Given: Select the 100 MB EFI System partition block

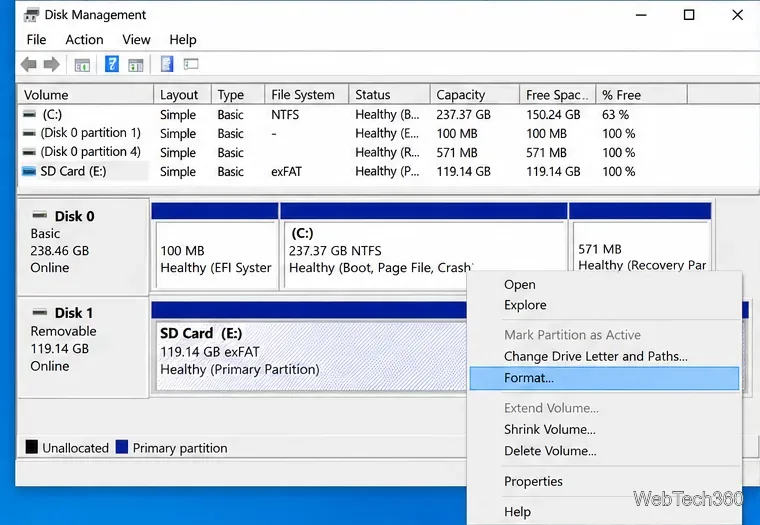Looking at the screenshot, I should click(215, 246).
